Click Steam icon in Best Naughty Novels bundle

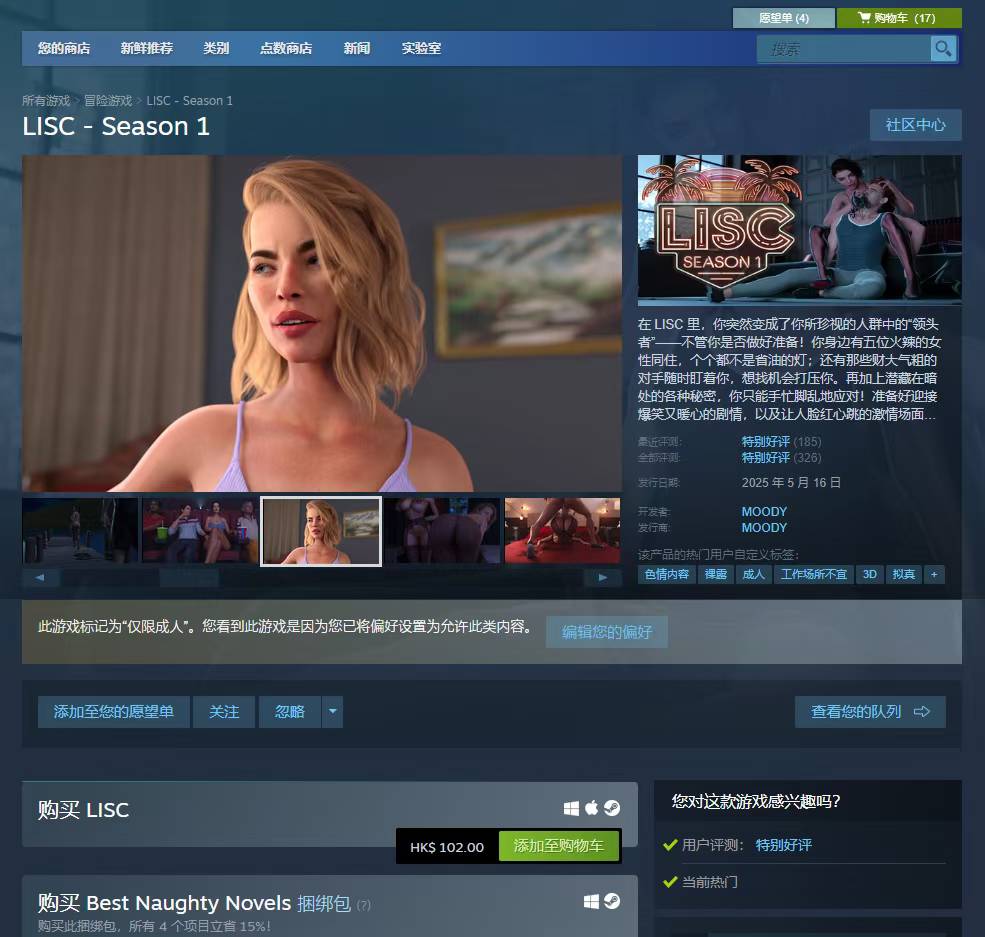(612, 901)
